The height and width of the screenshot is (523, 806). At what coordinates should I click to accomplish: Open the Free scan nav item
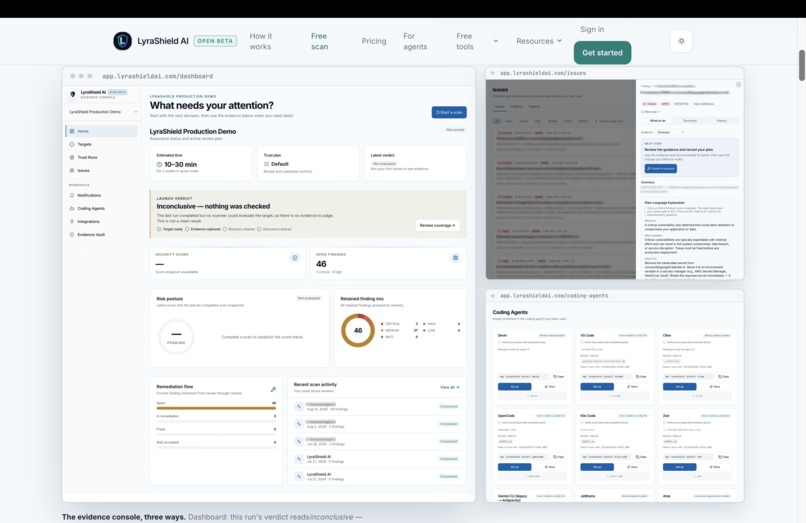[319, 41]
